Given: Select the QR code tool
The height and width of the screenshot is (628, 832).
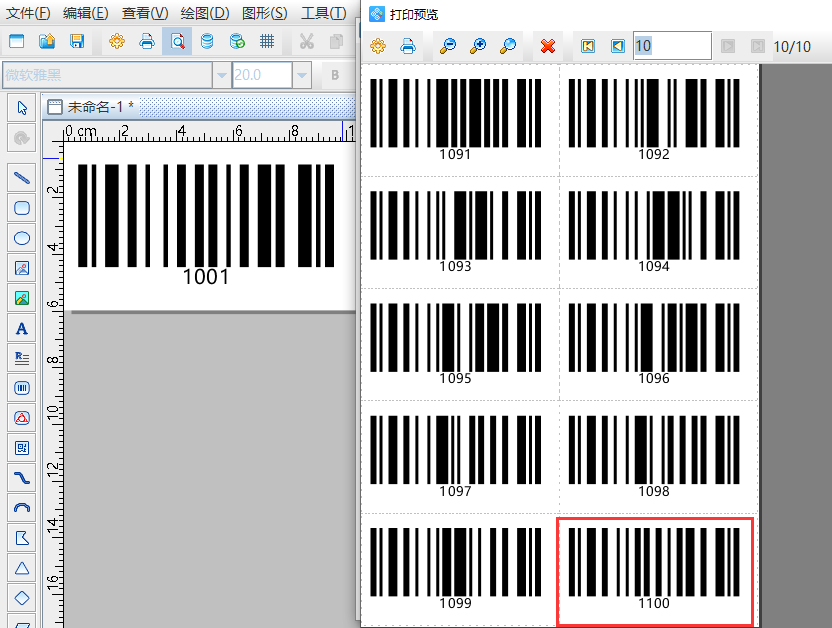Looking at the screenshot, I should (x=22, y=448).
